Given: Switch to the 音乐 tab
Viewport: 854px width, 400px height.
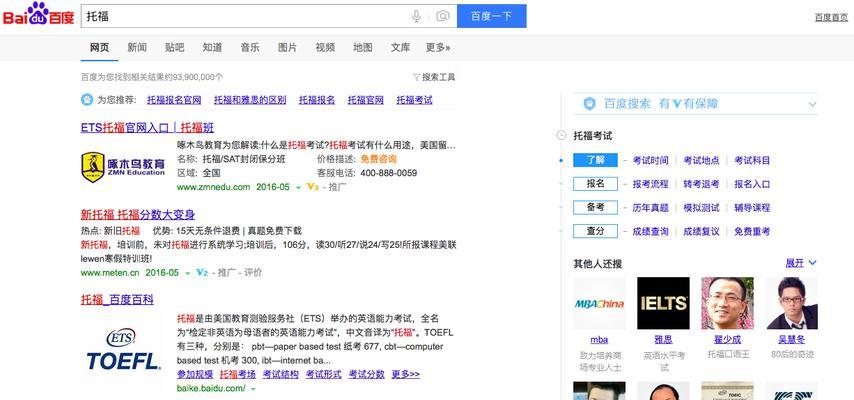Looking at the screenshot, I should click(x=250, y=48).
